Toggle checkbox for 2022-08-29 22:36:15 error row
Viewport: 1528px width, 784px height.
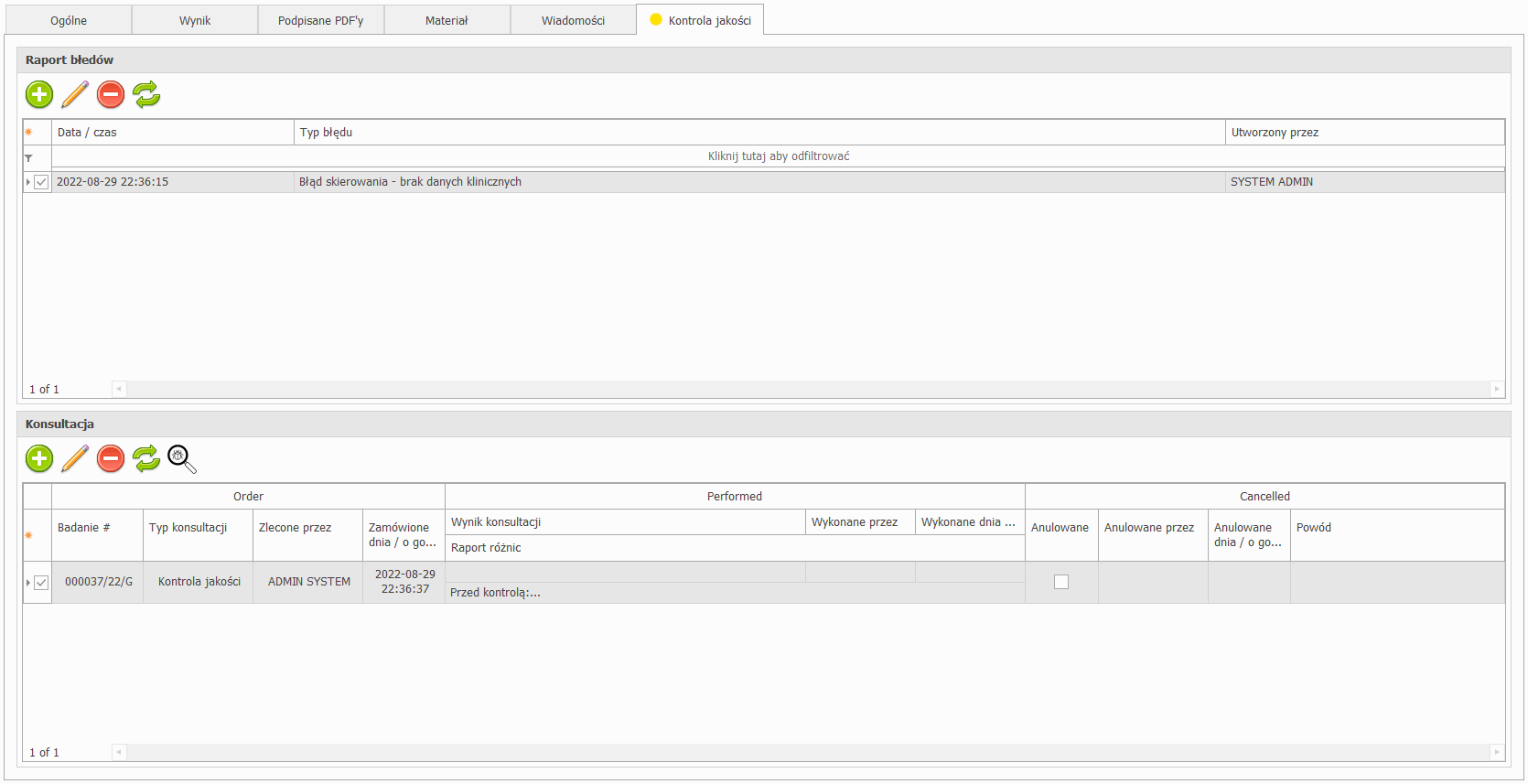[41, 182]
